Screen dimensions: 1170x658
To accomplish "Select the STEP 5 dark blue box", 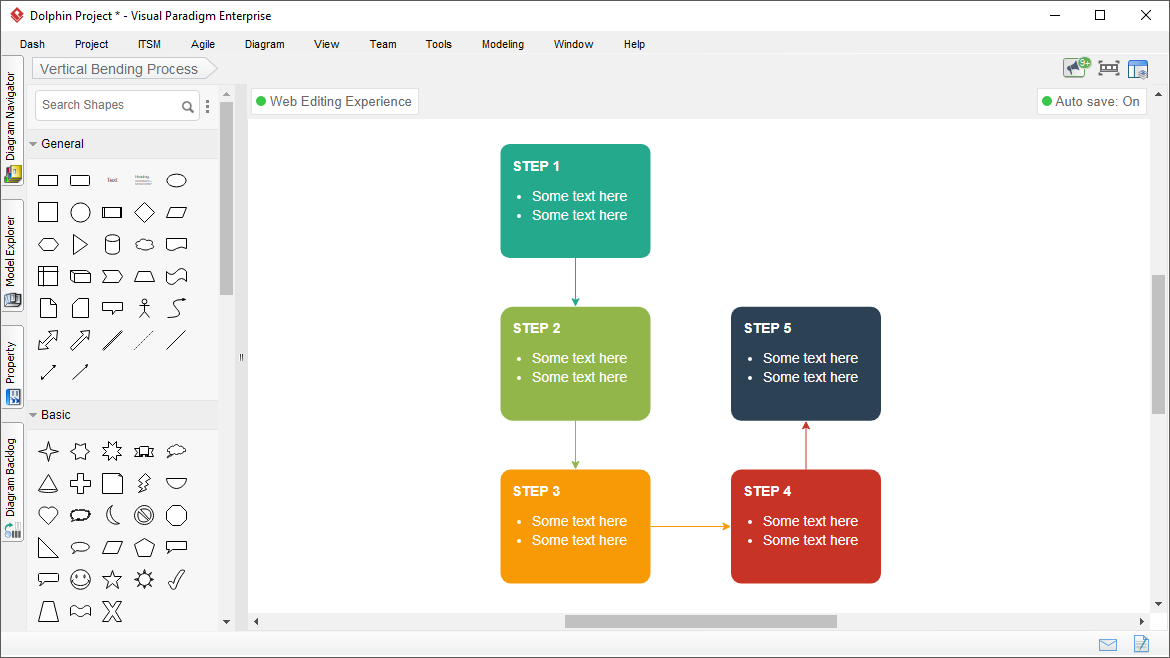I will click(805, 363).
